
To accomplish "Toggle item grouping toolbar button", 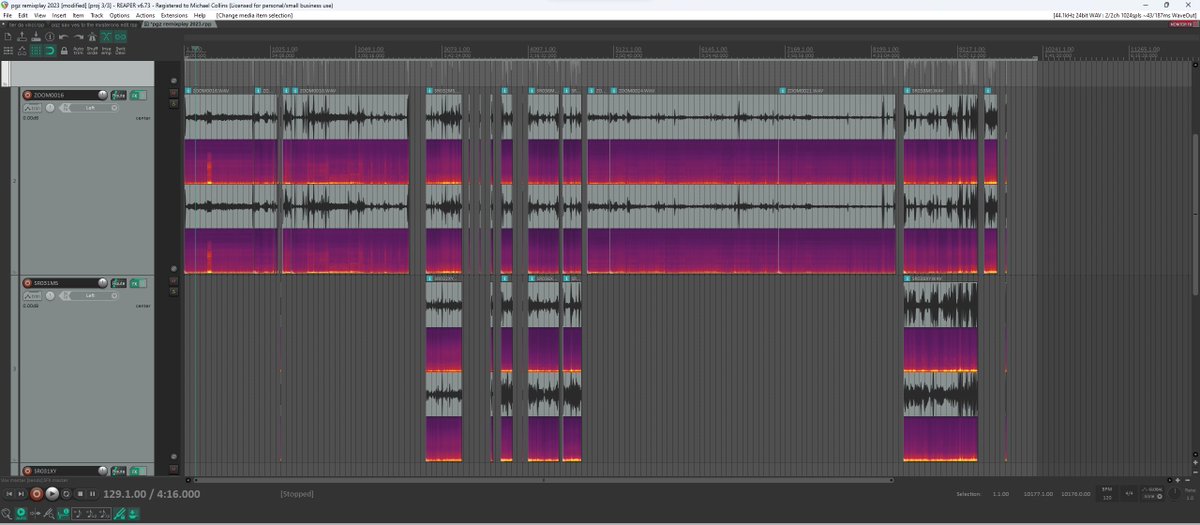I will pyautogui.click(x=120, y=37).
